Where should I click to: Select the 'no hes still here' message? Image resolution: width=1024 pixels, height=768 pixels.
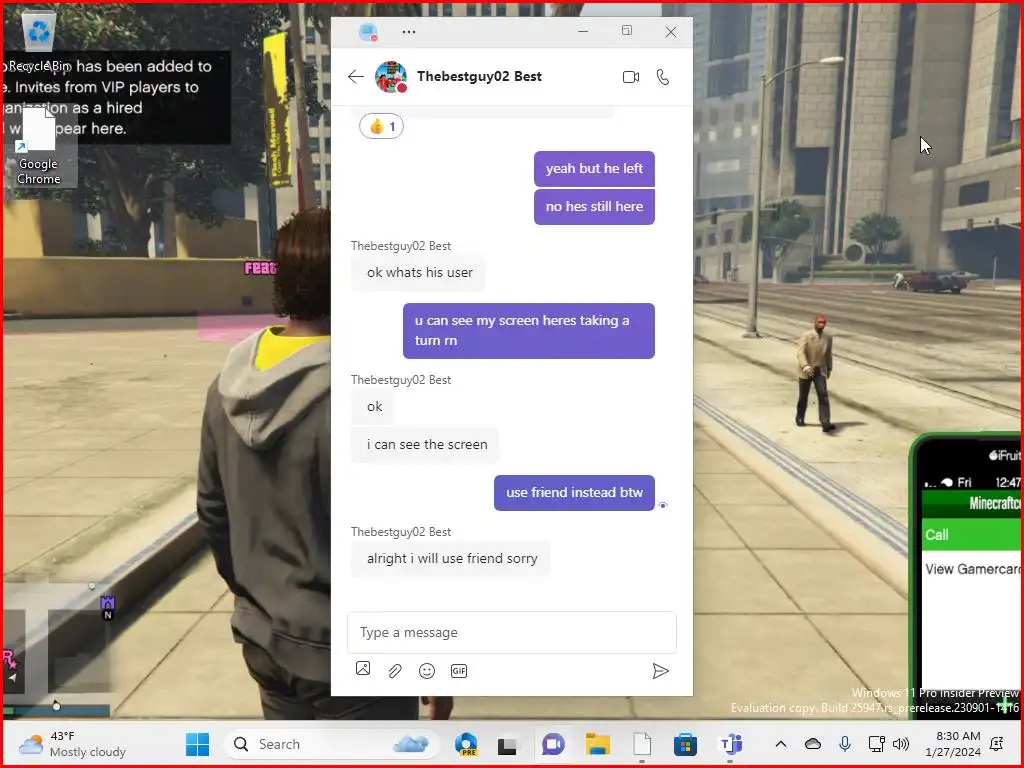[x=594, y=206]
